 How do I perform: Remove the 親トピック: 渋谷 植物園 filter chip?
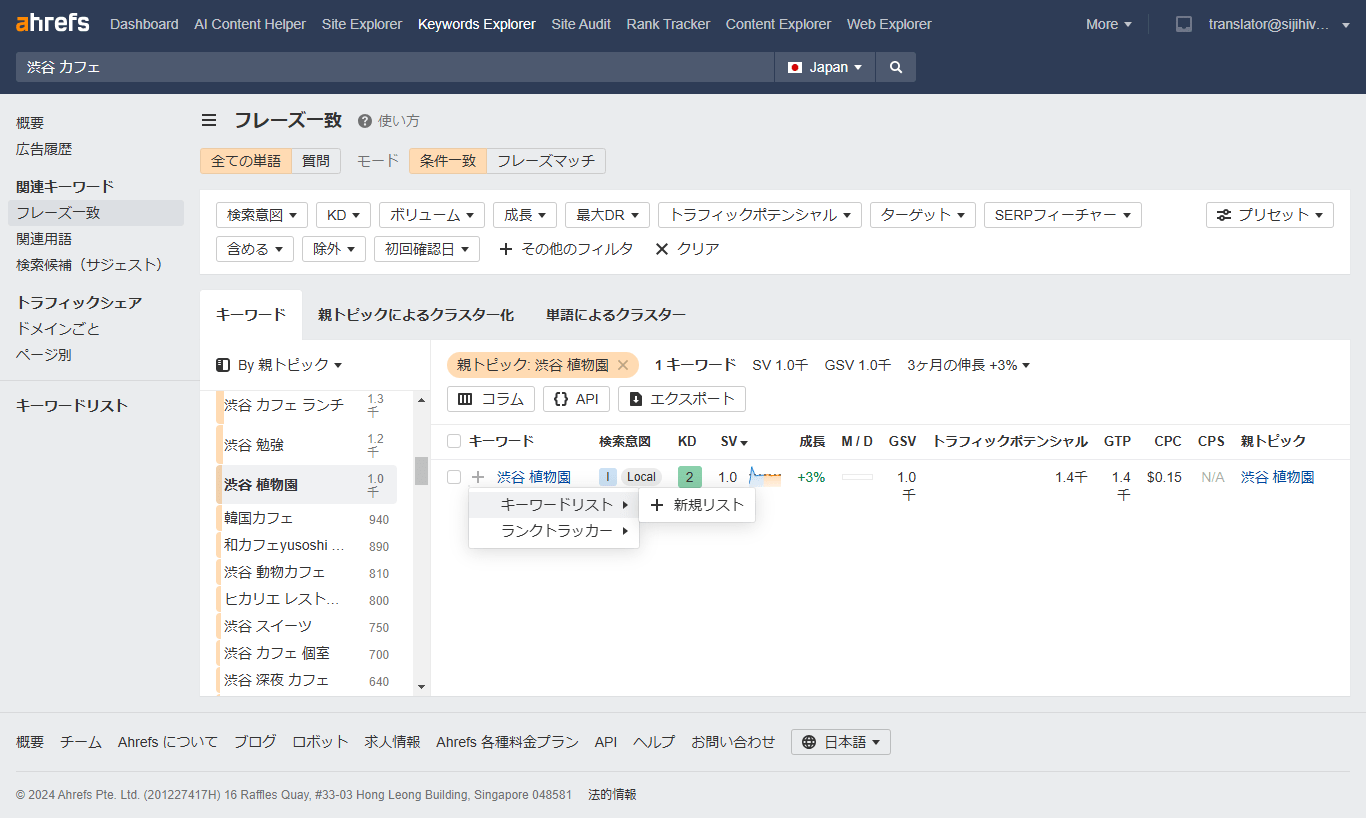(x=623, y=365)
